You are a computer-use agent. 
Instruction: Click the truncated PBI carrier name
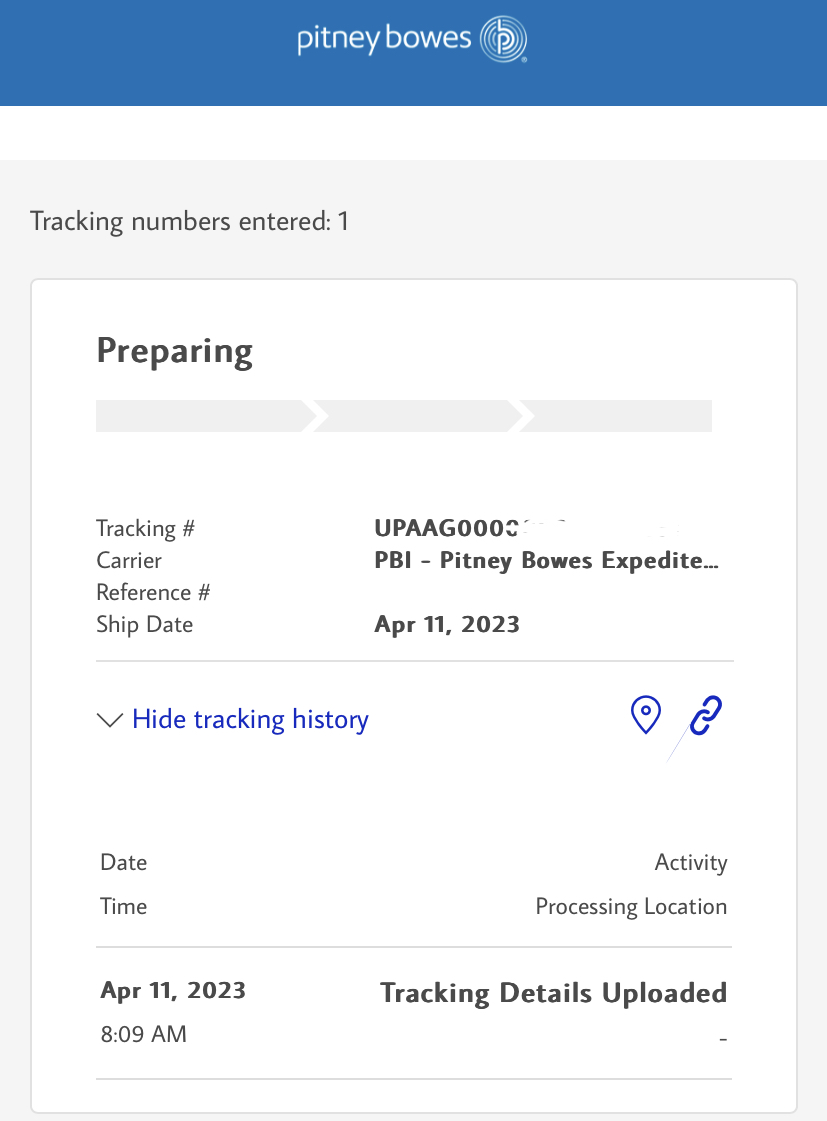click(546, 560)
